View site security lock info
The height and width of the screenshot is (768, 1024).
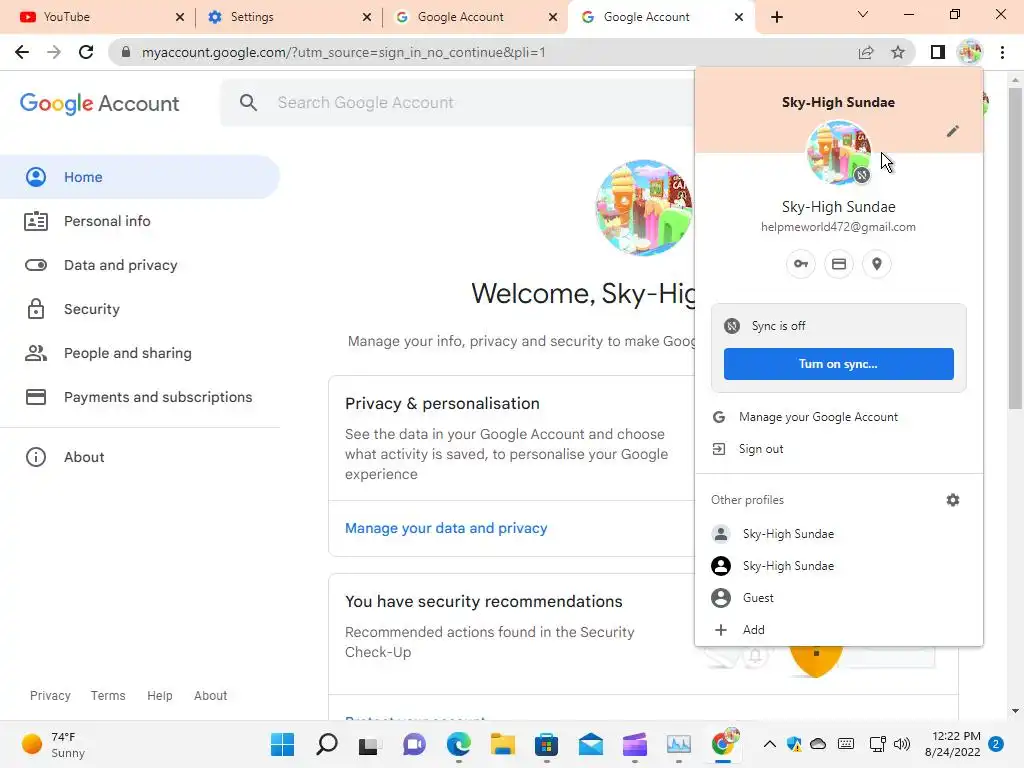pos(126,52)
